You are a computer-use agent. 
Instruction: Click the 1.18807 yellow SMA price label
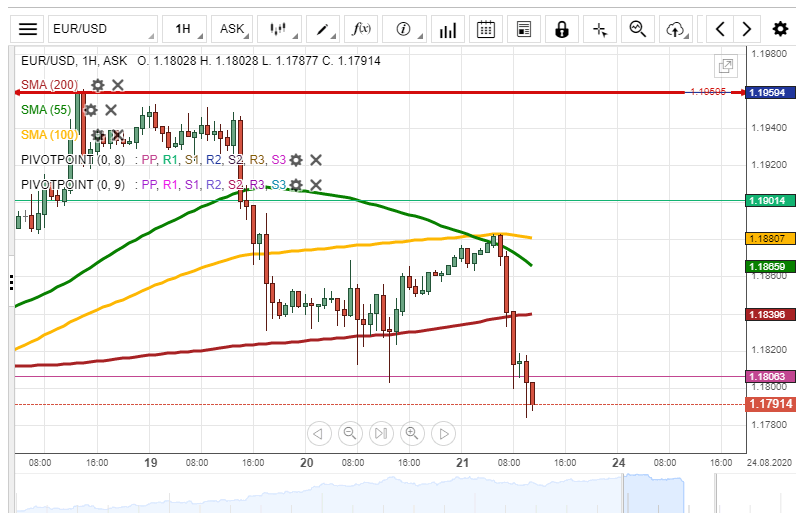[x=770, y=238]
